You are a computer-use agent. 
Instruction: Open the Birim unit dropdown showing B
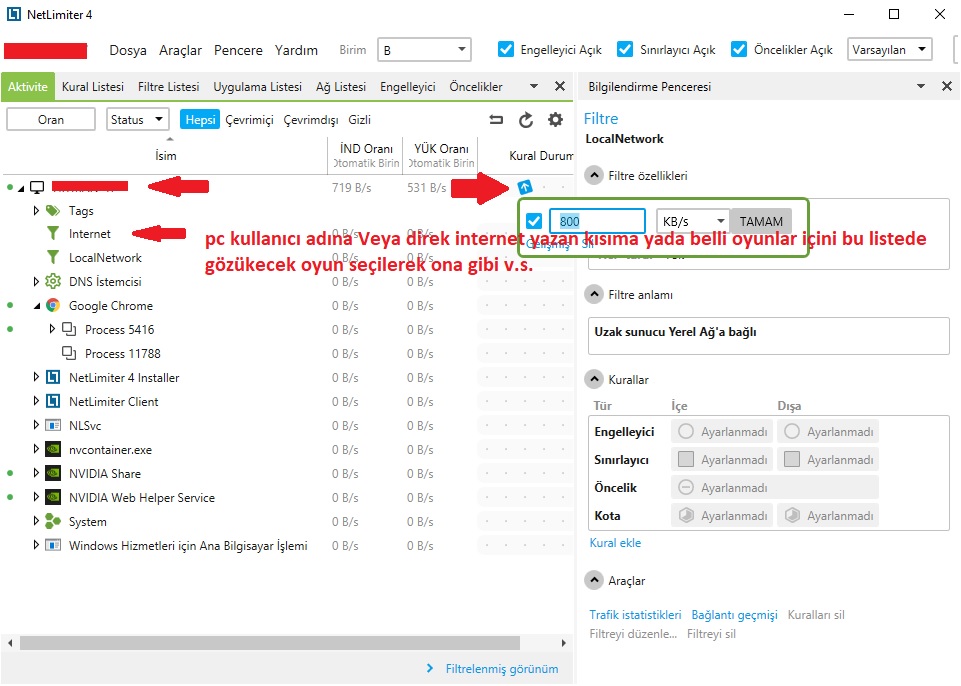click(424, 50)
